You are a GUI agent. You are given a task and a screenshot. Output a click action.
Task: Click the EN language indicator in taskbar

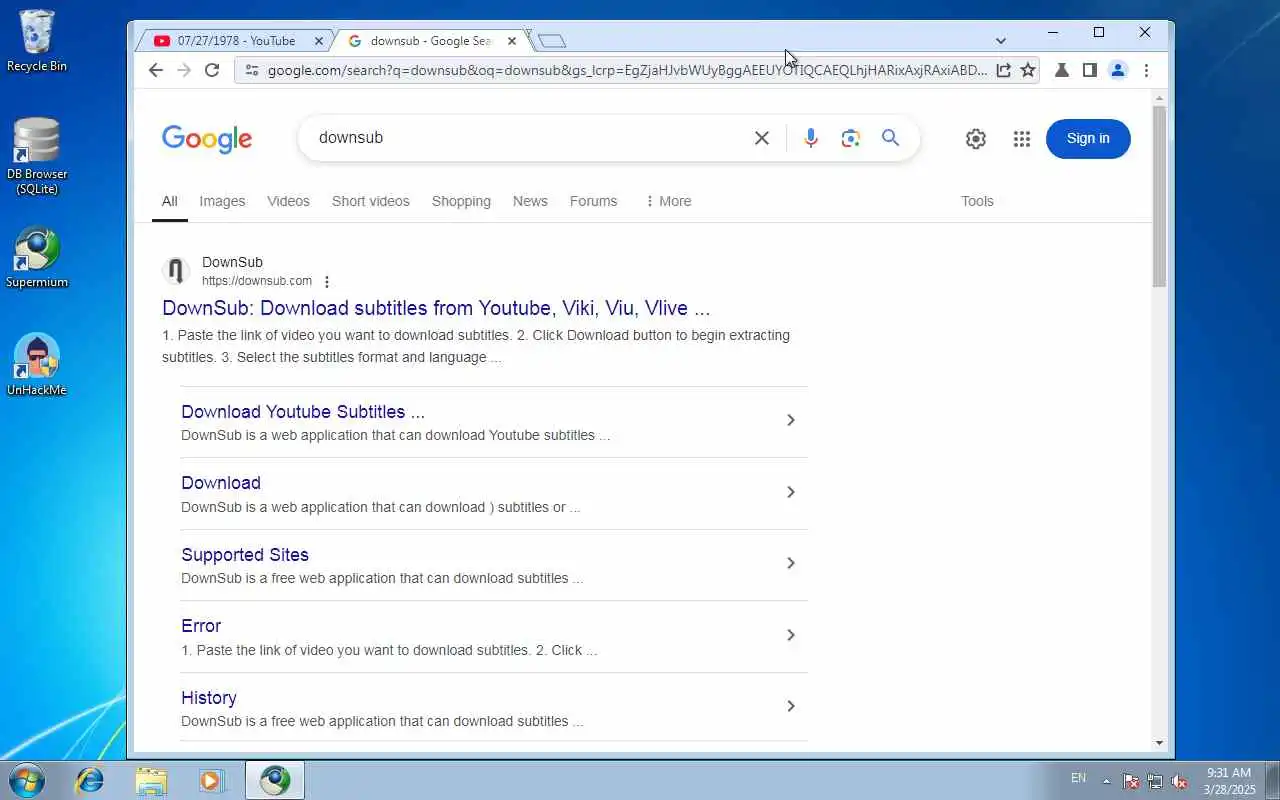pos(1078,778)
